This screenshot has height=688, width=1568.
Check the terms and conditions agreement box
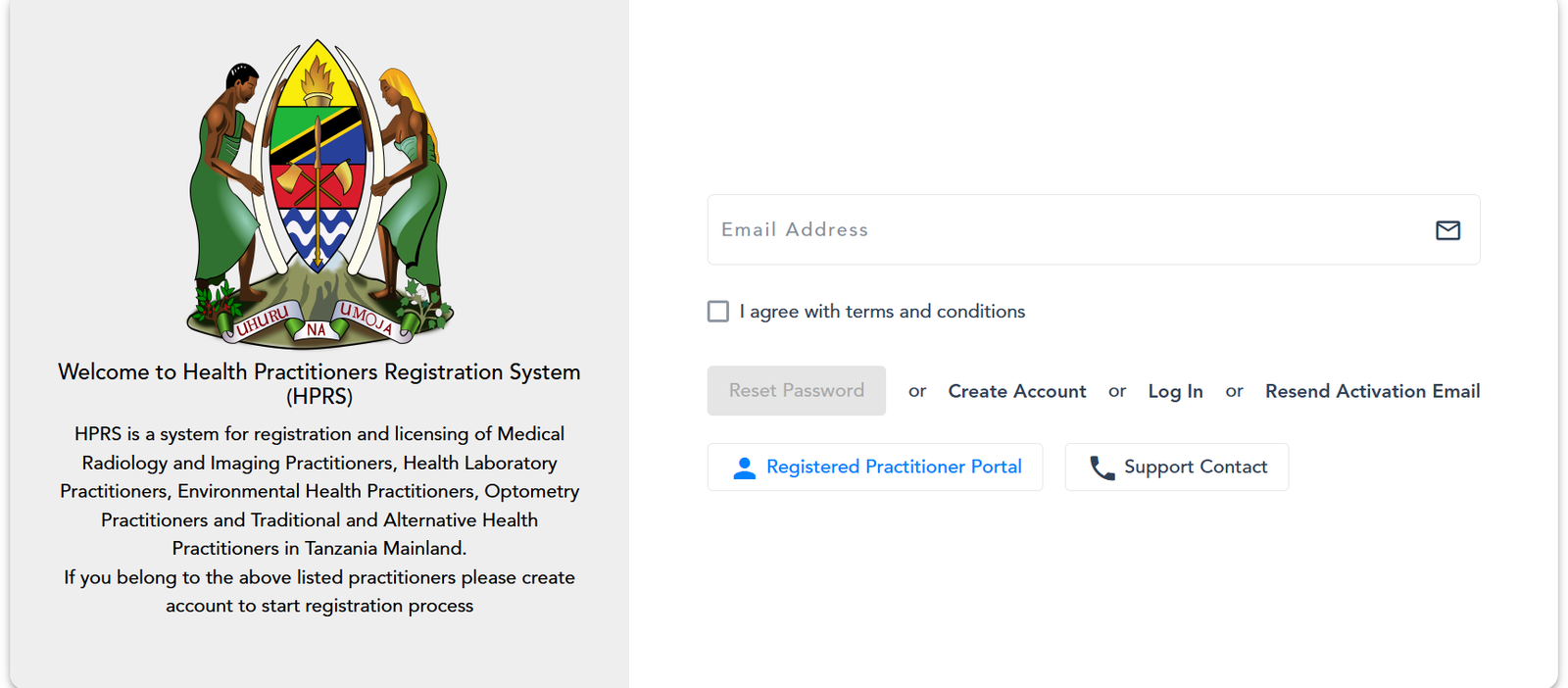(x=717, y=311)
